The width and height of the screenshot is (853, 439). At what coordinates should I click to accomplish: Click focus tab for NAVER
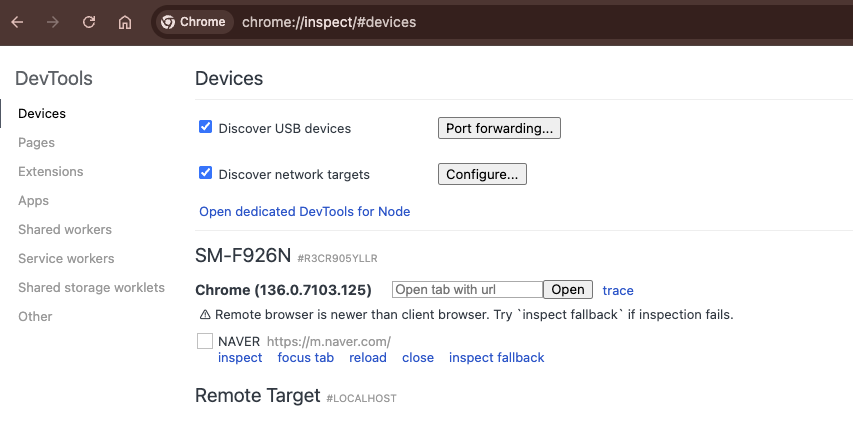click(306, 357)
